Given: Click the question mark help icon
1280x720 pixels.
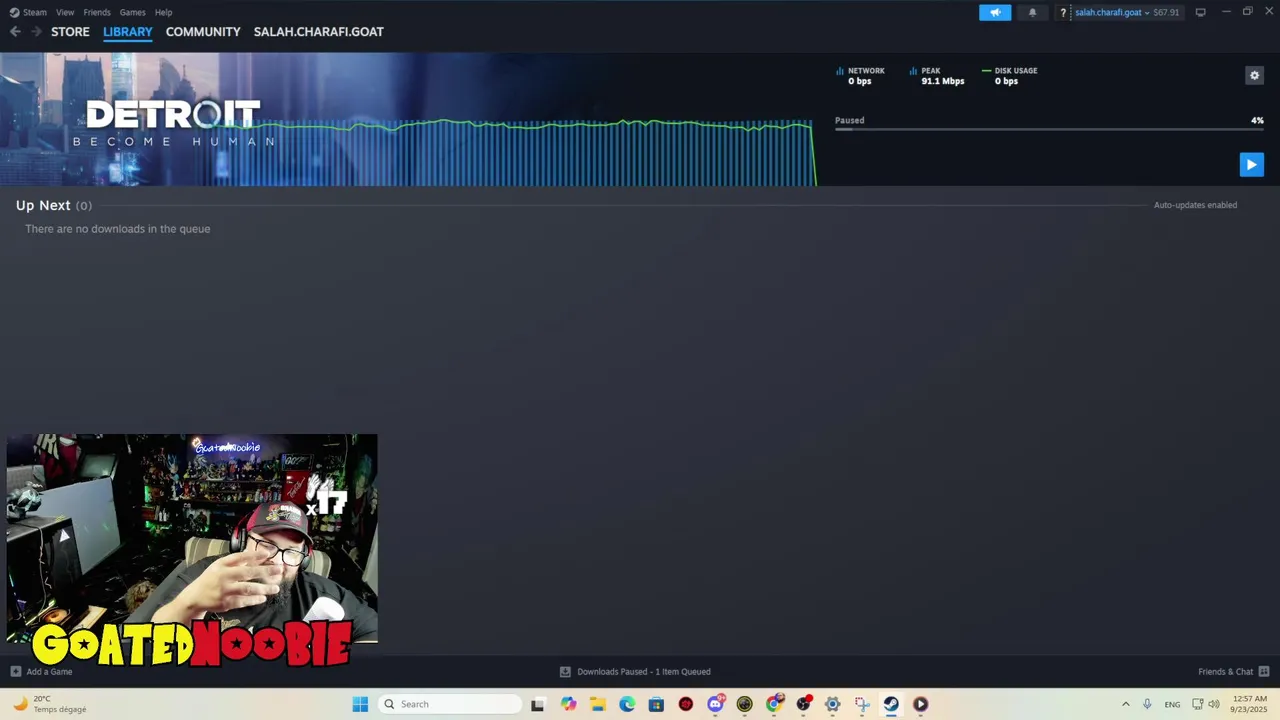Looking at the screenshot, I should coord(1063,12).
